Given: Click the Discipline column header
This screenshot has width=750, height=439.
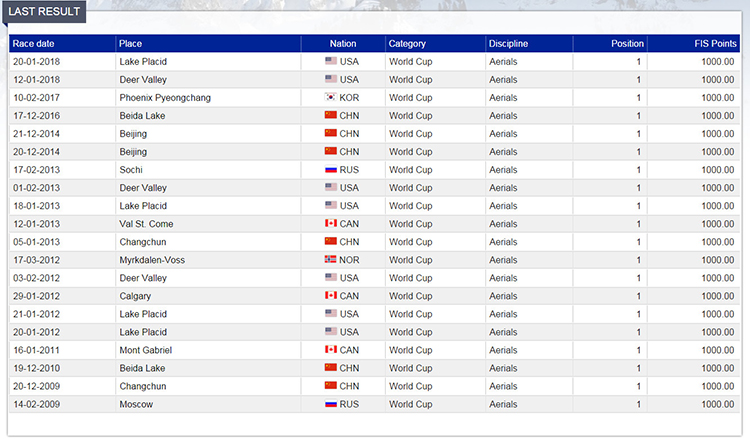Looking at the screenshot, I should tap(508, 44).
